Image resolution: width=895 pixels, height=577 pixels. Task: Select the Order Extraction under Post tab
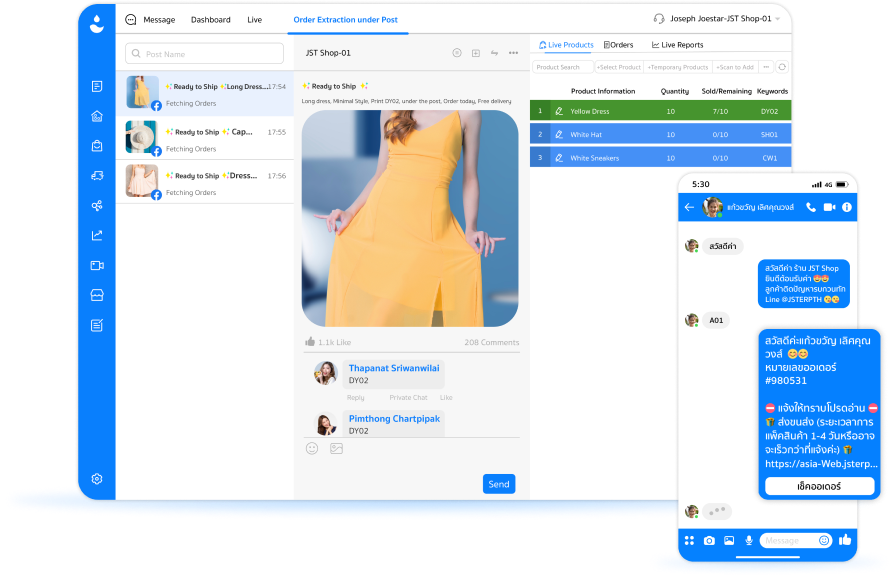click(x=345, y=20)
